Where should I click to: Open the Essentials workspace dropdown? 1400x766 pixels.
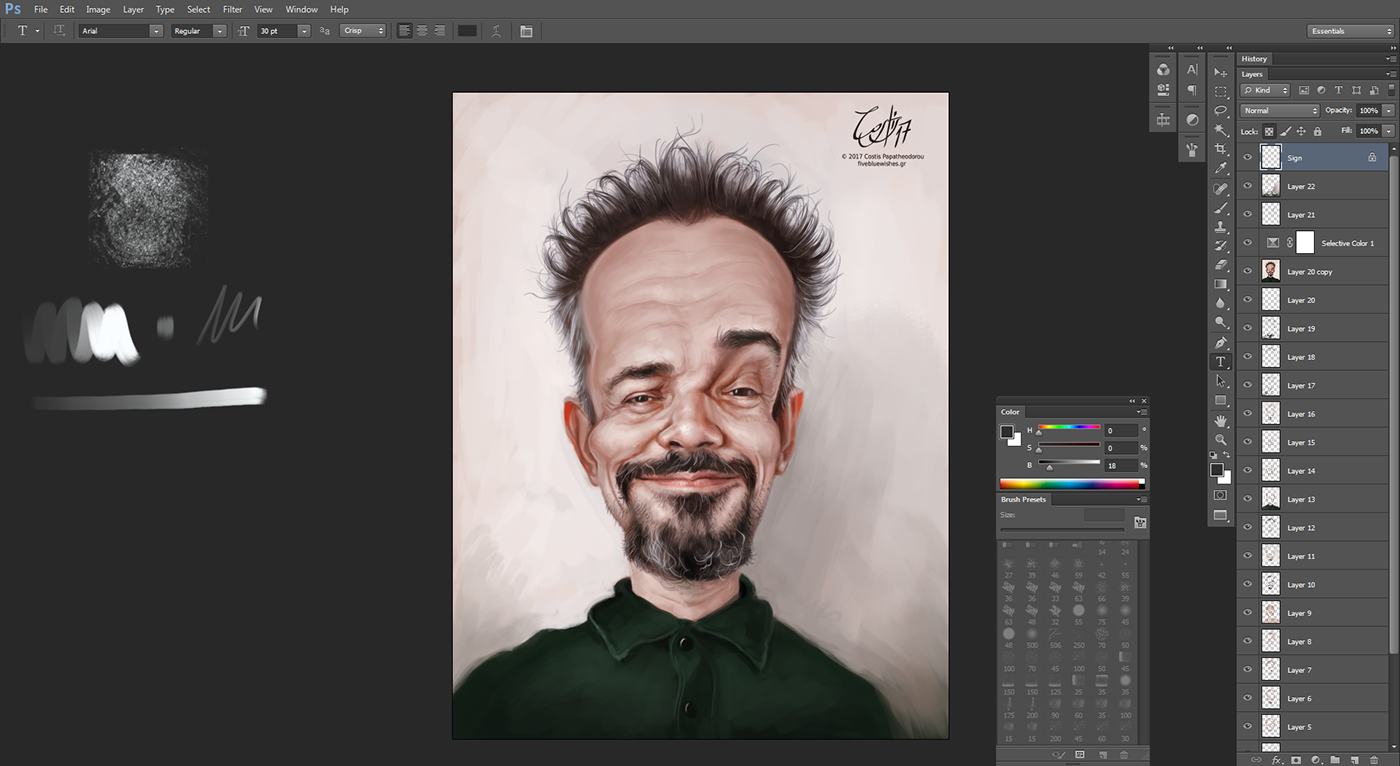coord(1349,31)
